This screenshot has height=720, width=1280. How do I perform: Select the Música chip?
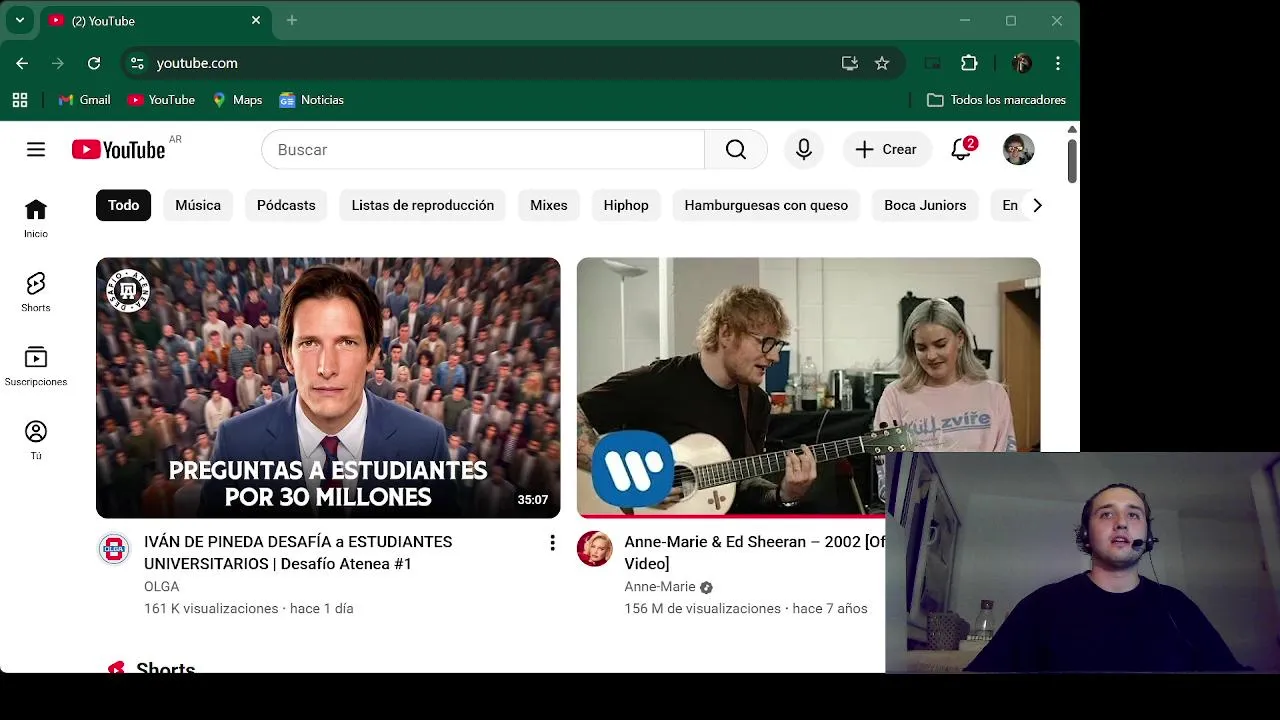(x=198, y=205)
